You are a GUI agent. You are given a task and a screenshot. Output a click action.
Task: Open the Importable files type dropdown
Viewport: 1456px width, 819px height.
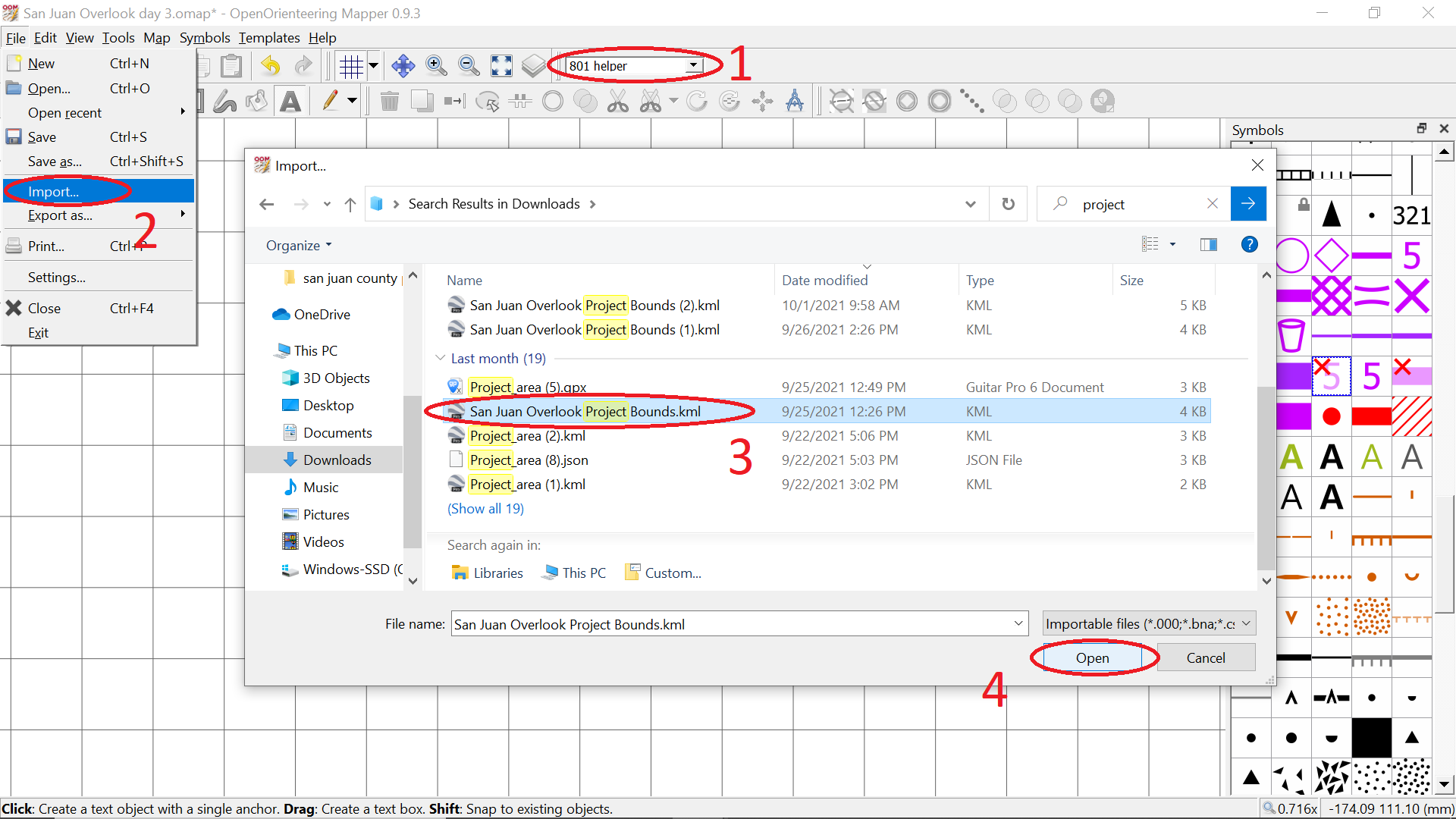[x=1148, y=623]
